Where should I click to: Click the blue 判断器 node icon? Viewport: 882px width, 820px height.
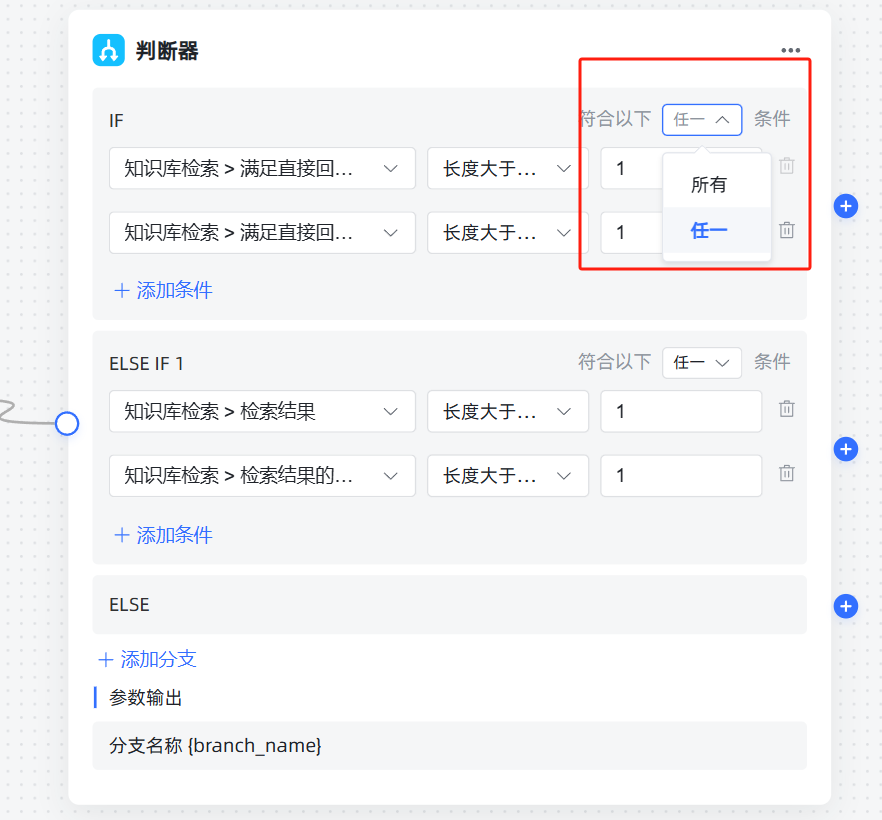(108, 51)
